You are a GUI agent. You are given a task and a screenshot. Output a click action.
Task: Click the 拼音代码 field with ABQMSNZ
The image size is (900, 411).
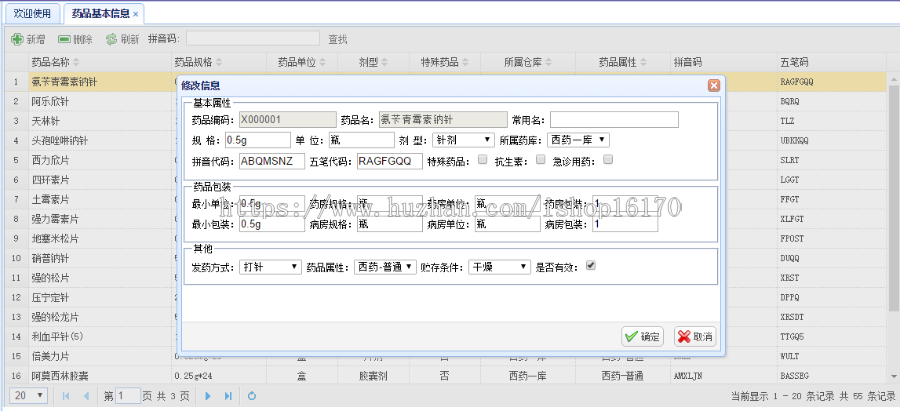click(272, 161)
